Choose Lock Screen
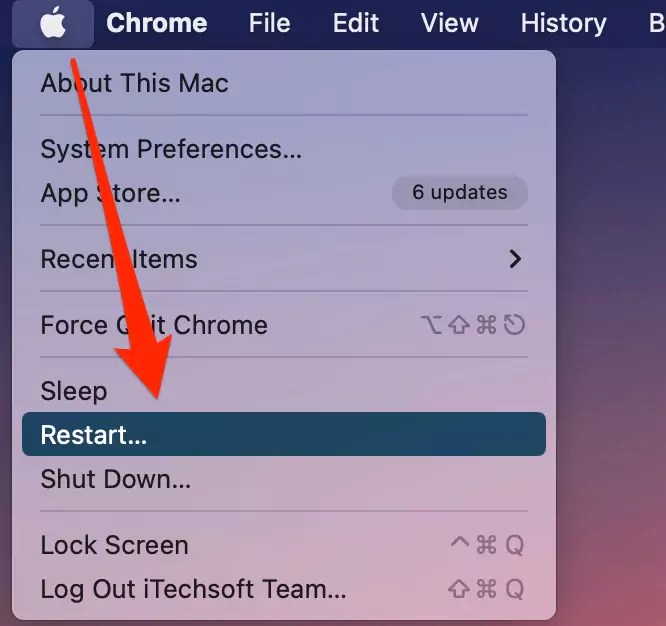The image size is (666, 626). pos(284,545)
